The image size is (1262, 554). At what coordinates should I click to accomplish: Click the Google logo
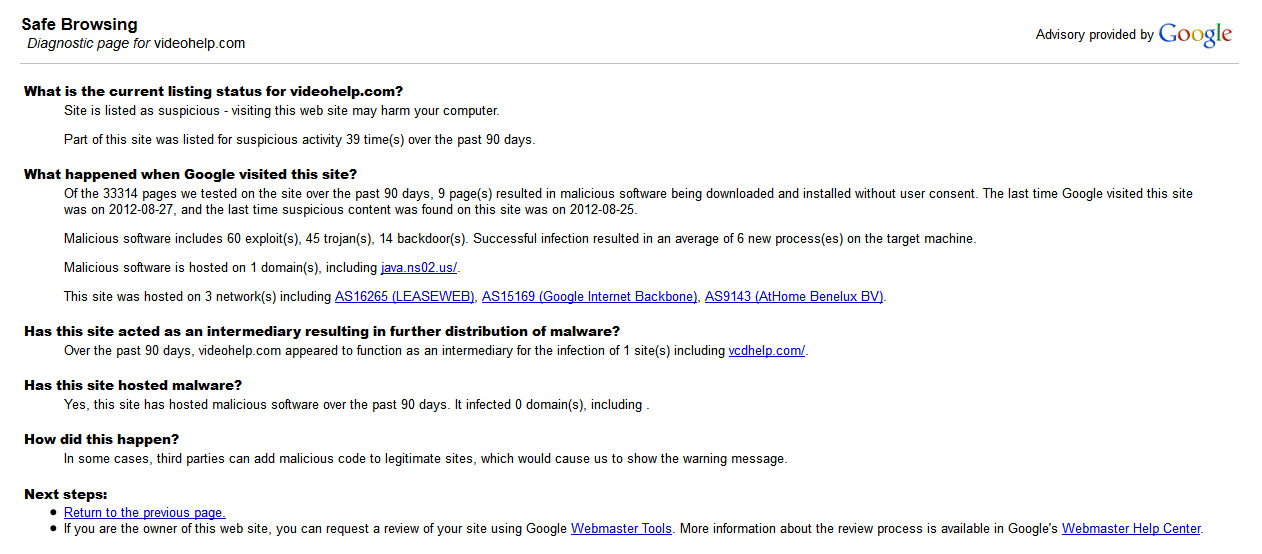[x=1195, y=35]
